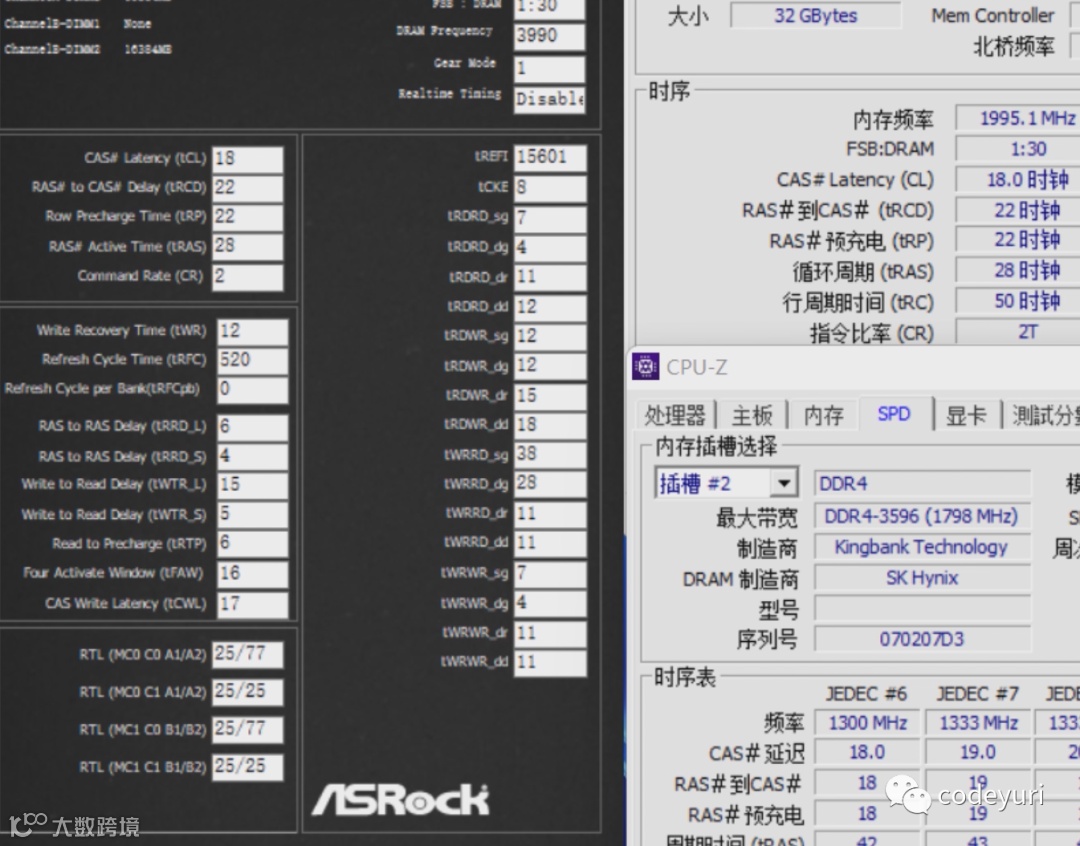Screen dimensions: 1080x846
Task: Click the 32 GBytes memory size value
Action: click(x=816, y=15)
